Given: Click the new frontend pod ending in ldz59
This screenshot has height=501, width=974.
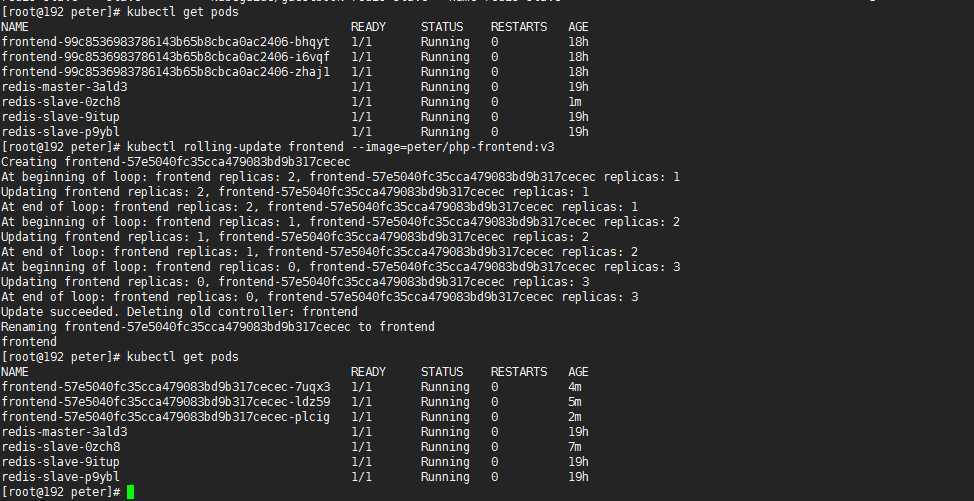Looking at the screenshot, I should [166, 402].
